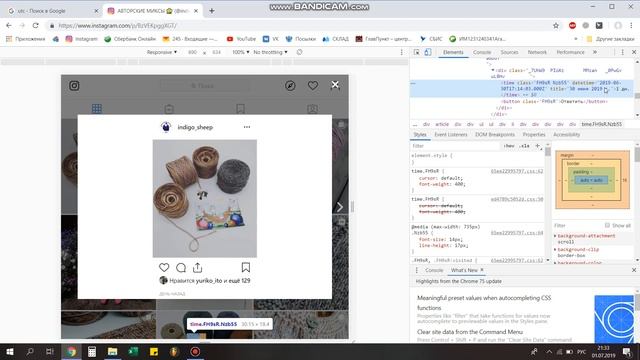
Task: Open the Event Listeners pane tab
Action: pos(451,134)
